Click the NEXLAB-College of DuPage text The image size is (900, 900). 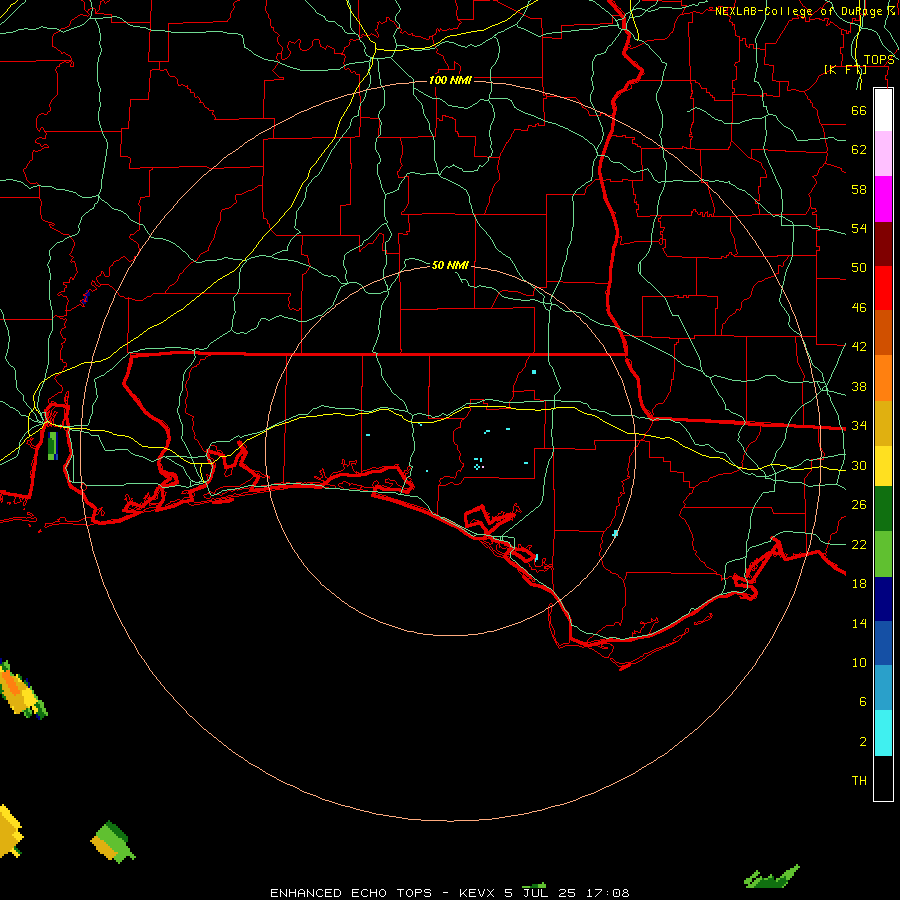point(804,11)
